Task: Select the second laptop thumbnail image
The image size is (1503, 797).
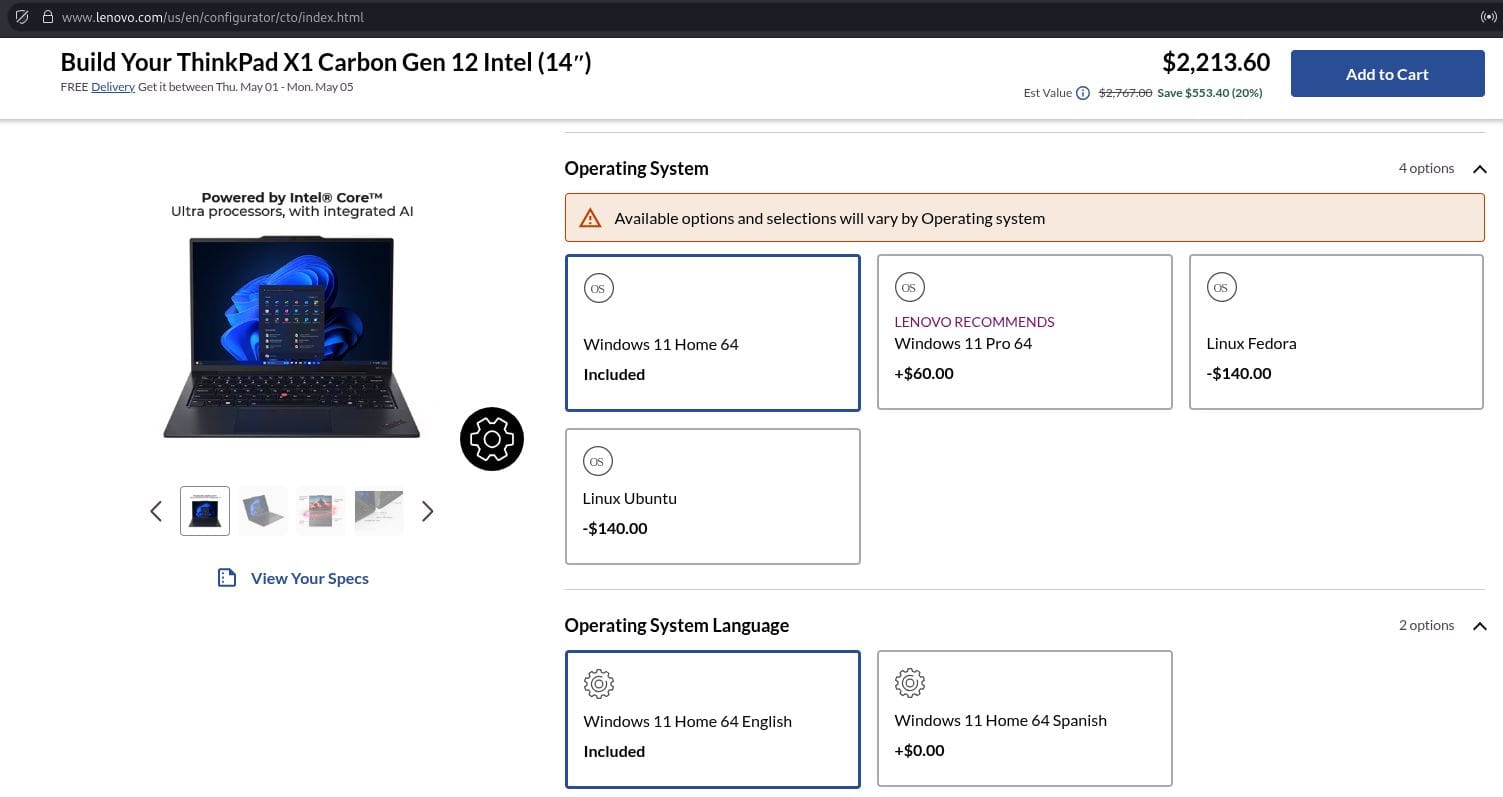Action: 263,511
